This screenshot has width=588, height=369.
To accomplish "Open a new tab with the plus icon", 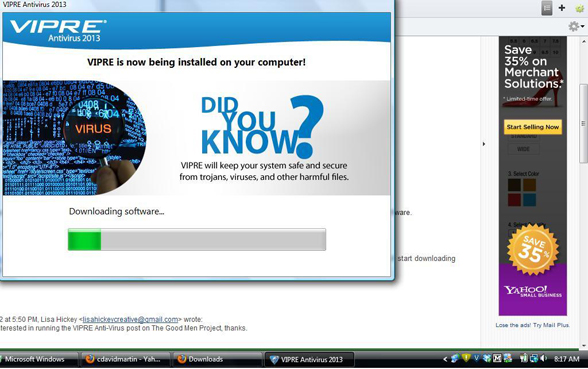I will [x=562, y=8].
